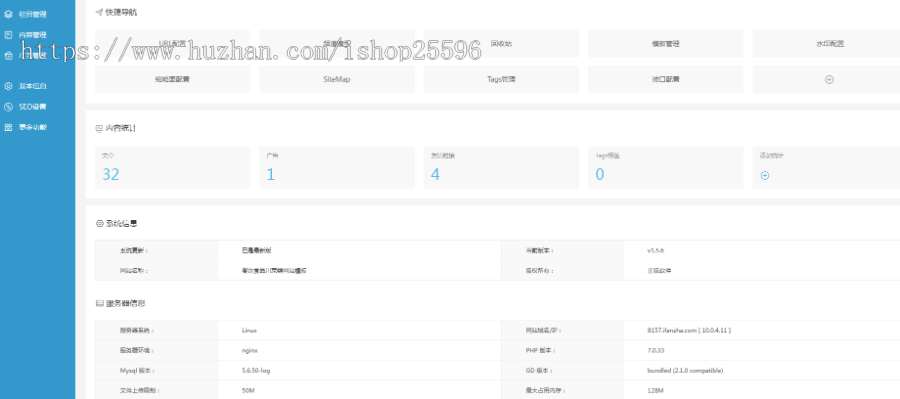Open the URL配置 shortcut
Screen dimensions: 900x399
point(172,44)
